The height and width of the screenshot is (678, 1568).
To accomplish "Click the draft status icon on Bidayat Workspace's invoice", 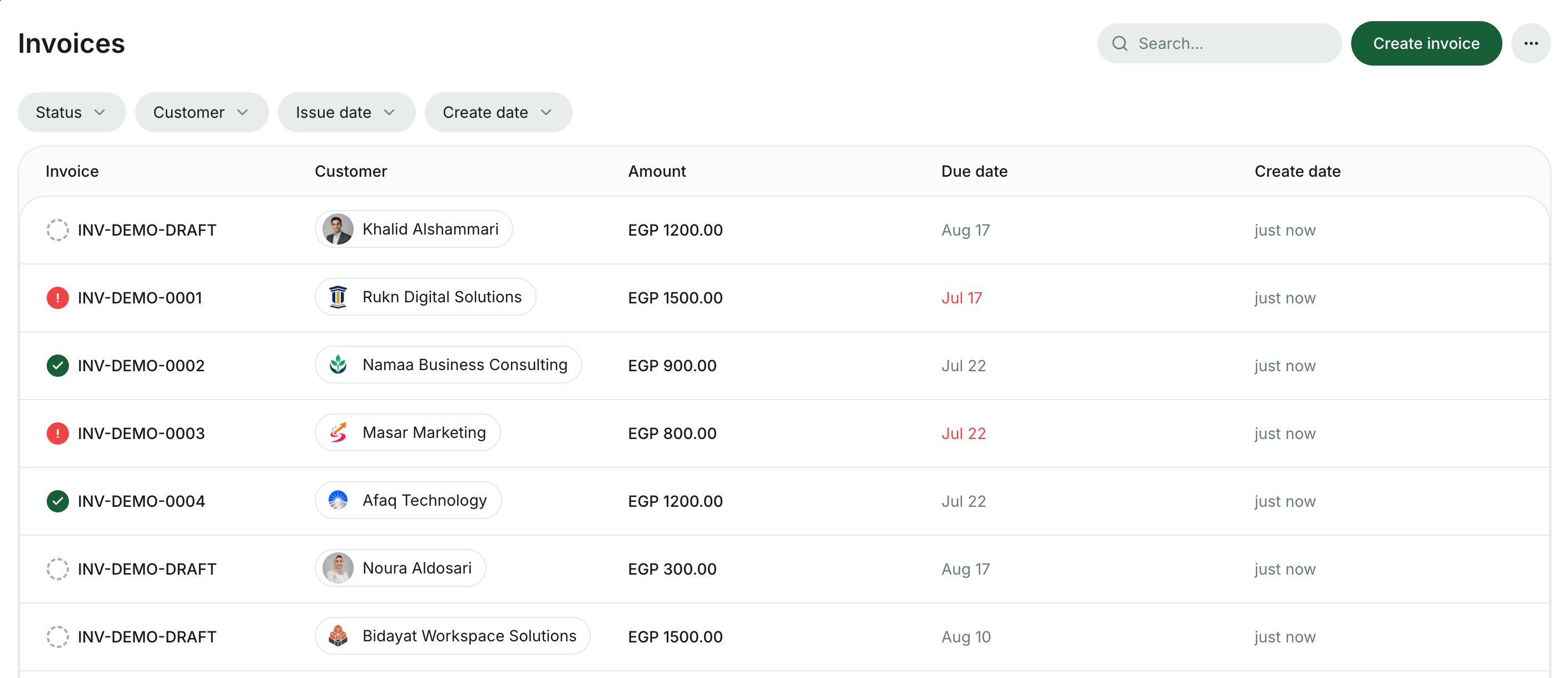I will tap(57, 637).
